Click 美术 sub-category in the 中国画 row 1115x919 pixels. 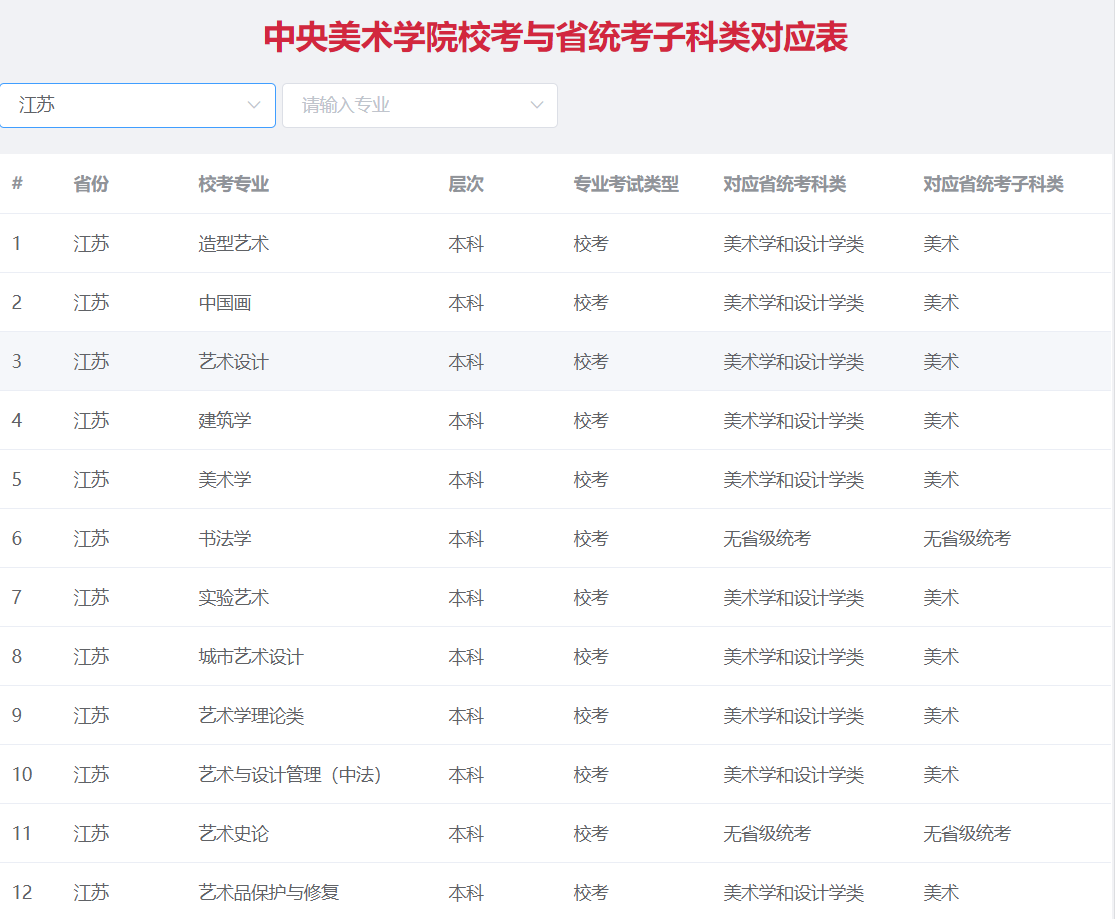[941, 303]
